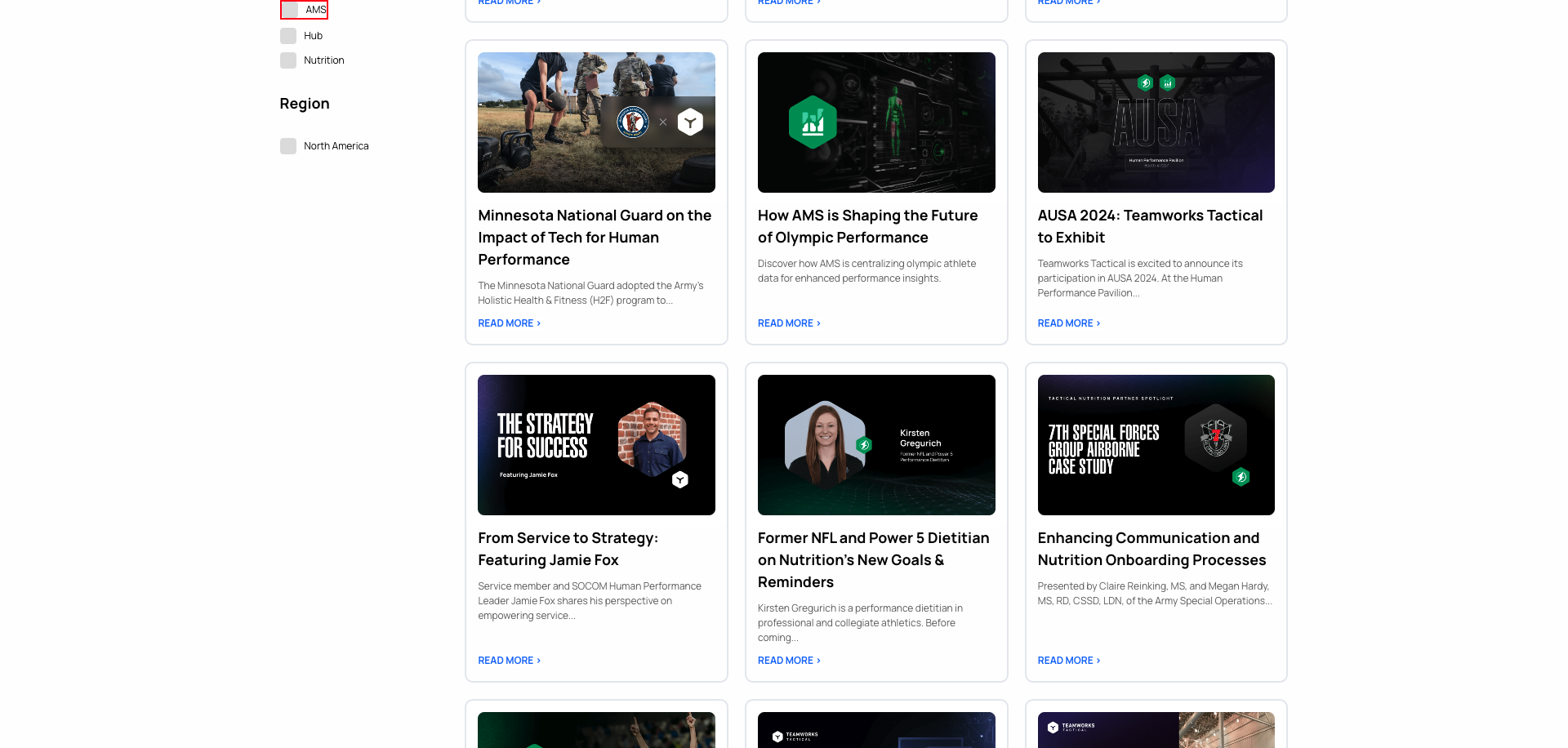Click the 7th Special Forces Group shield icon

pos(1216,437)
